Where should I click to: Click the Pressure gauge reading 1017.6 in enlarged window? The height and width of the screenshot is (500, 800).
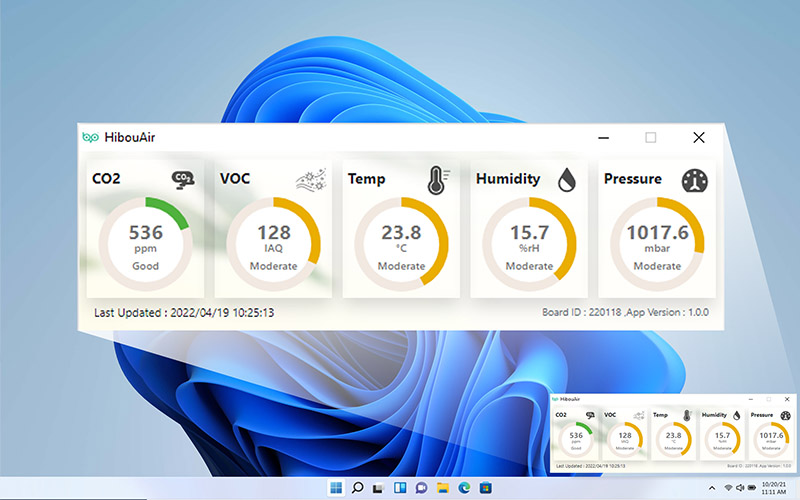tap(658, 244)
